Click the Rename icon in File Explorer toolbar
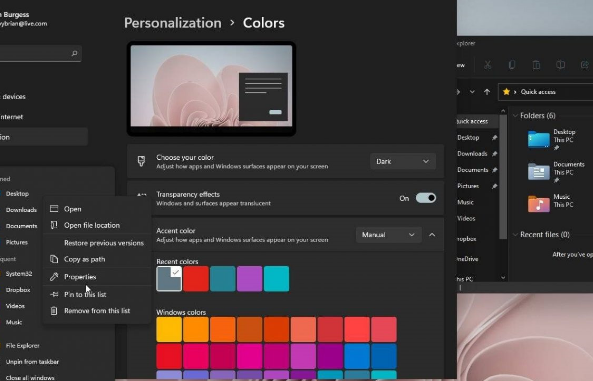Image resolution: width=593 pixels, height=381 pixels. [560, 65]
